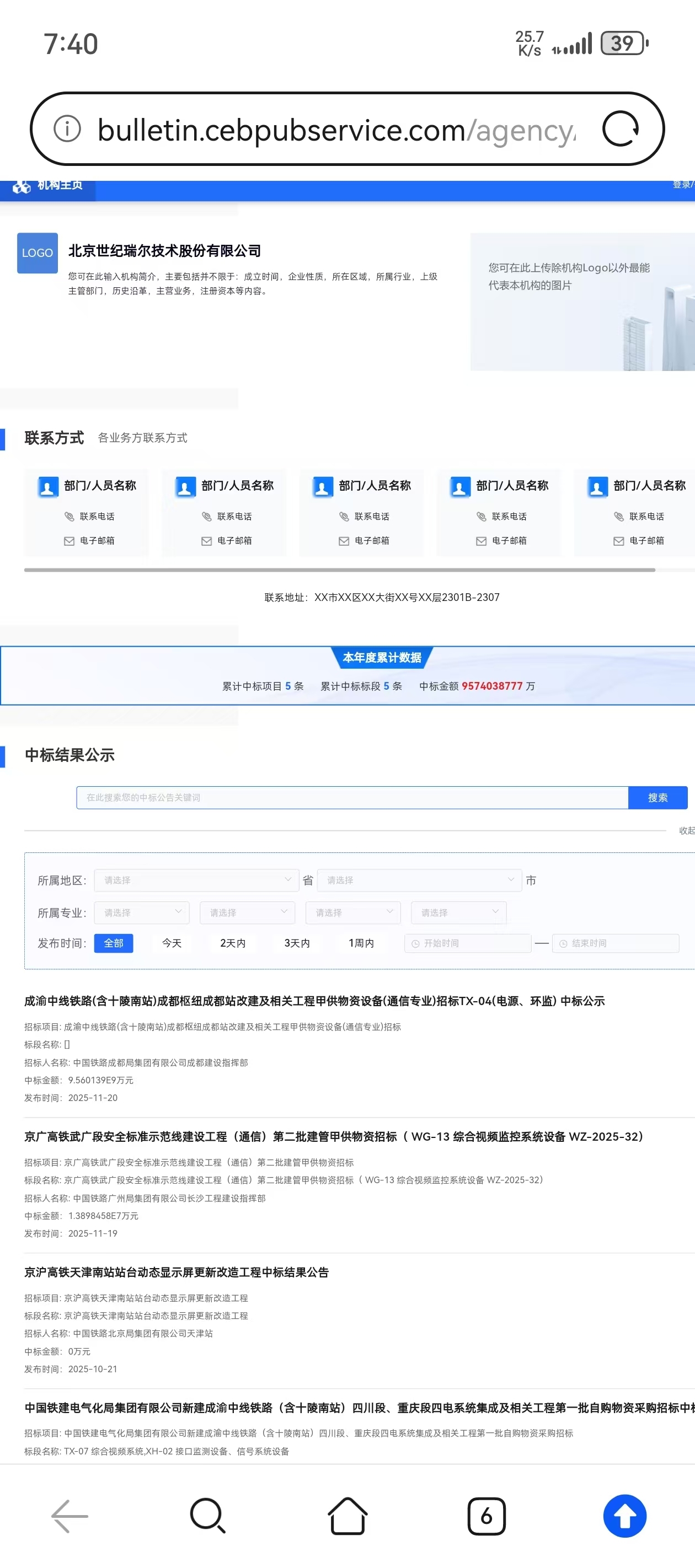This screenshot has width=695, height=1568.
Task: Open browser search magnifier icon
Action: pyautogui.click(x=209, y=1516)
